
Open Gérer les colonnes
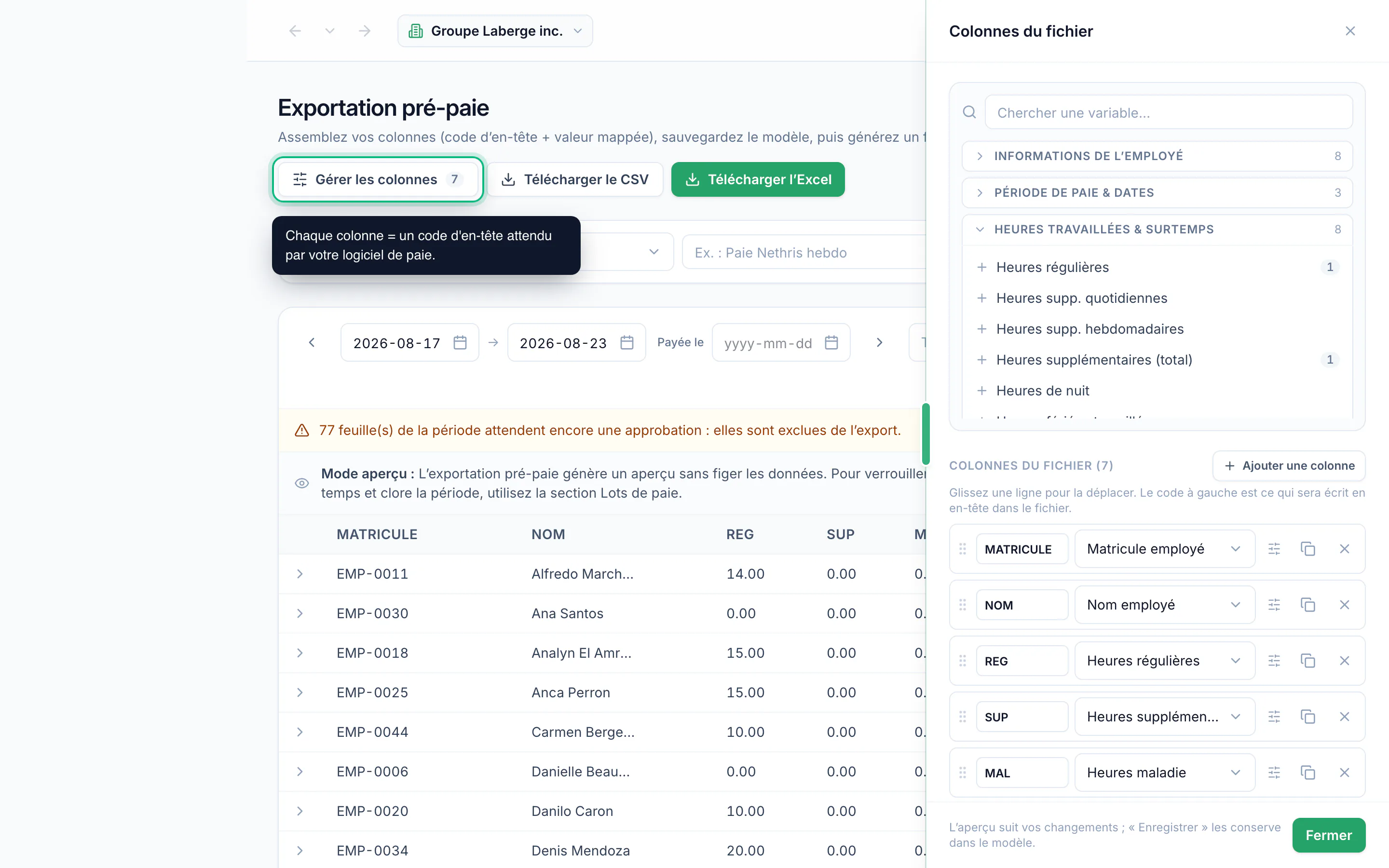pos(378,179)
